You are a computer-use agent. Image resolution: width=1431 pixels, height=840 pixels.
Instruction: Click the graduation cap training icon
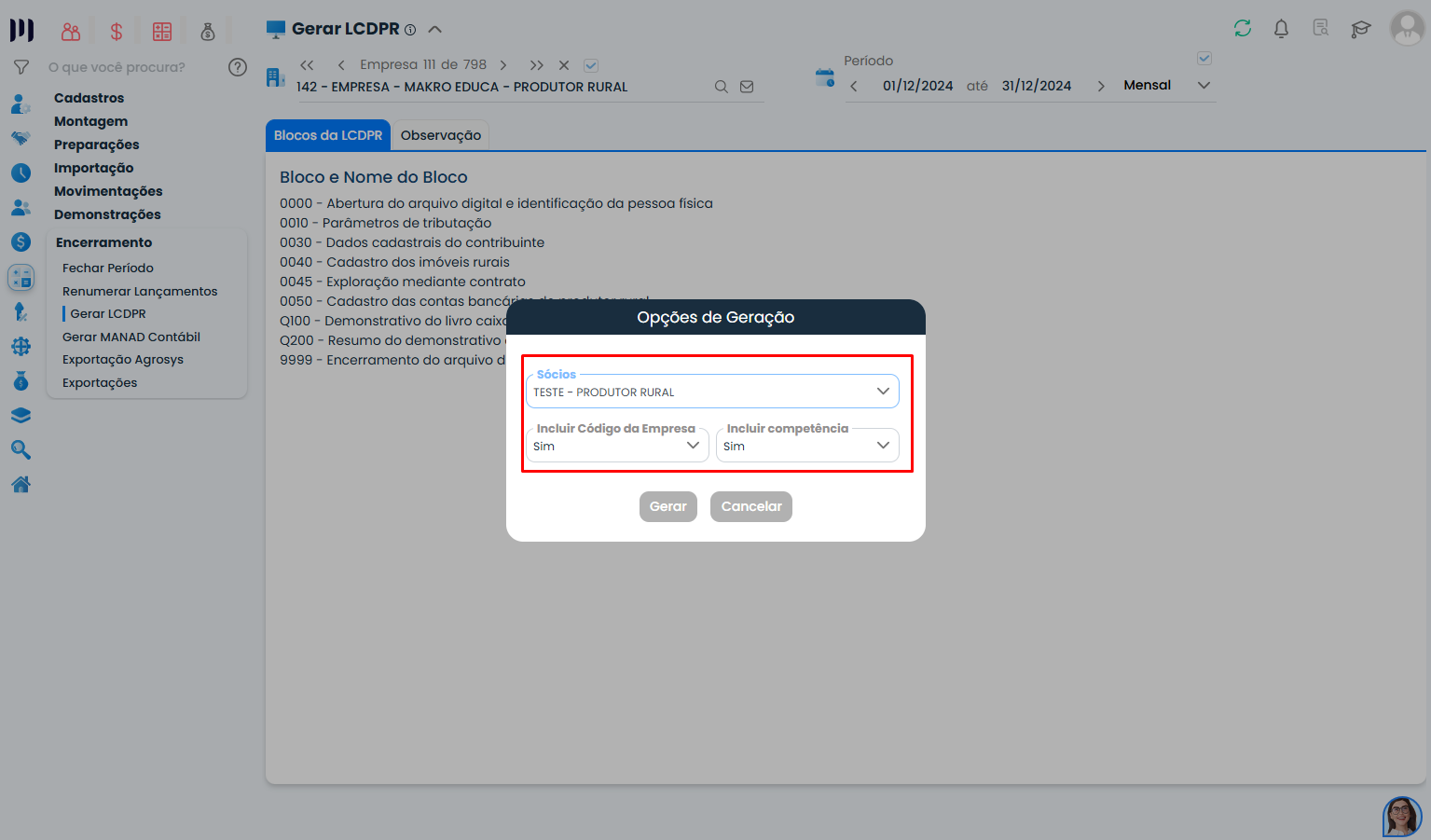tap(1360, 29)
